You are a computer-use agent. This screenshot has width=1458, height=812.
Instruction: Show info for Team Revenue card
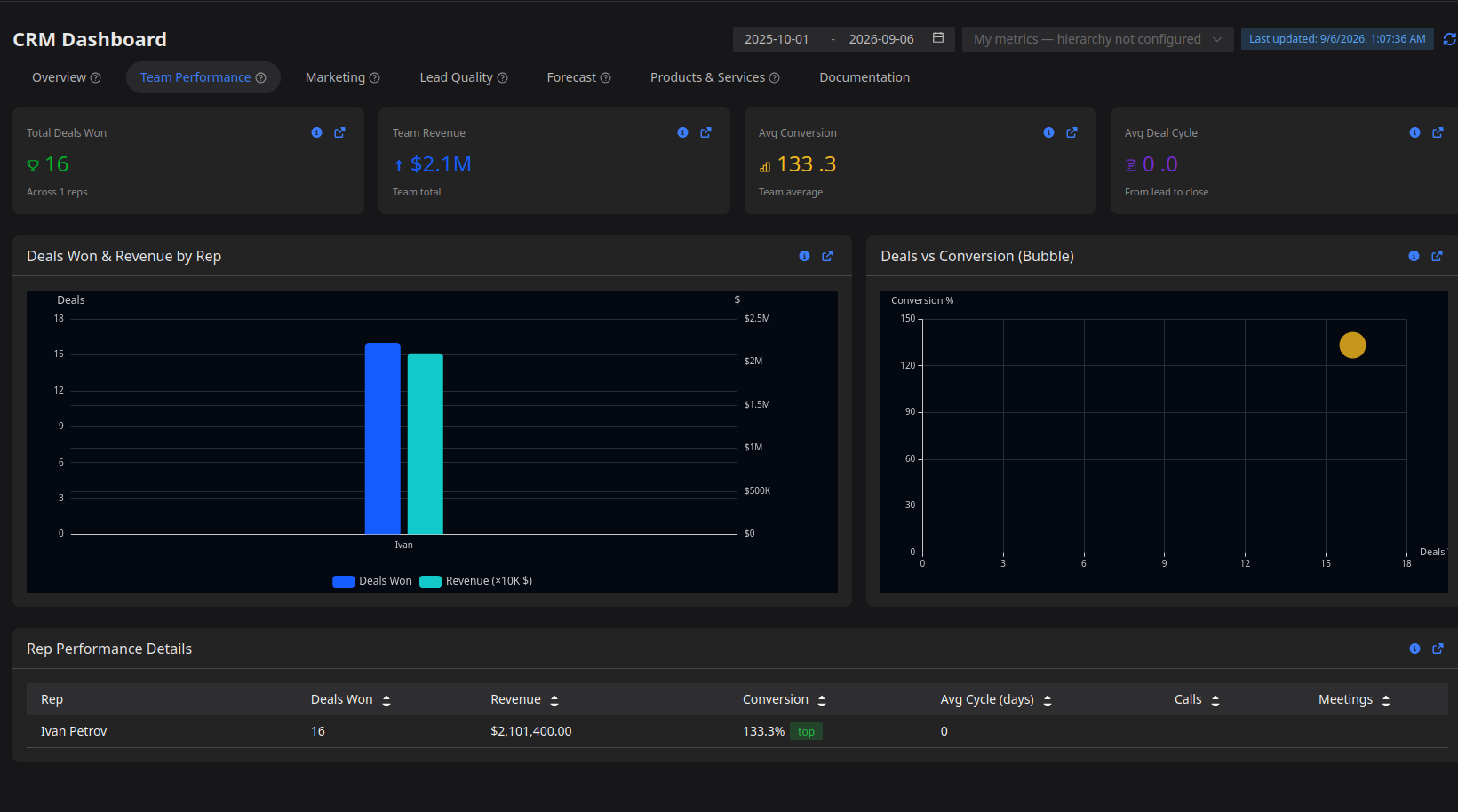[x=682, y=132]
